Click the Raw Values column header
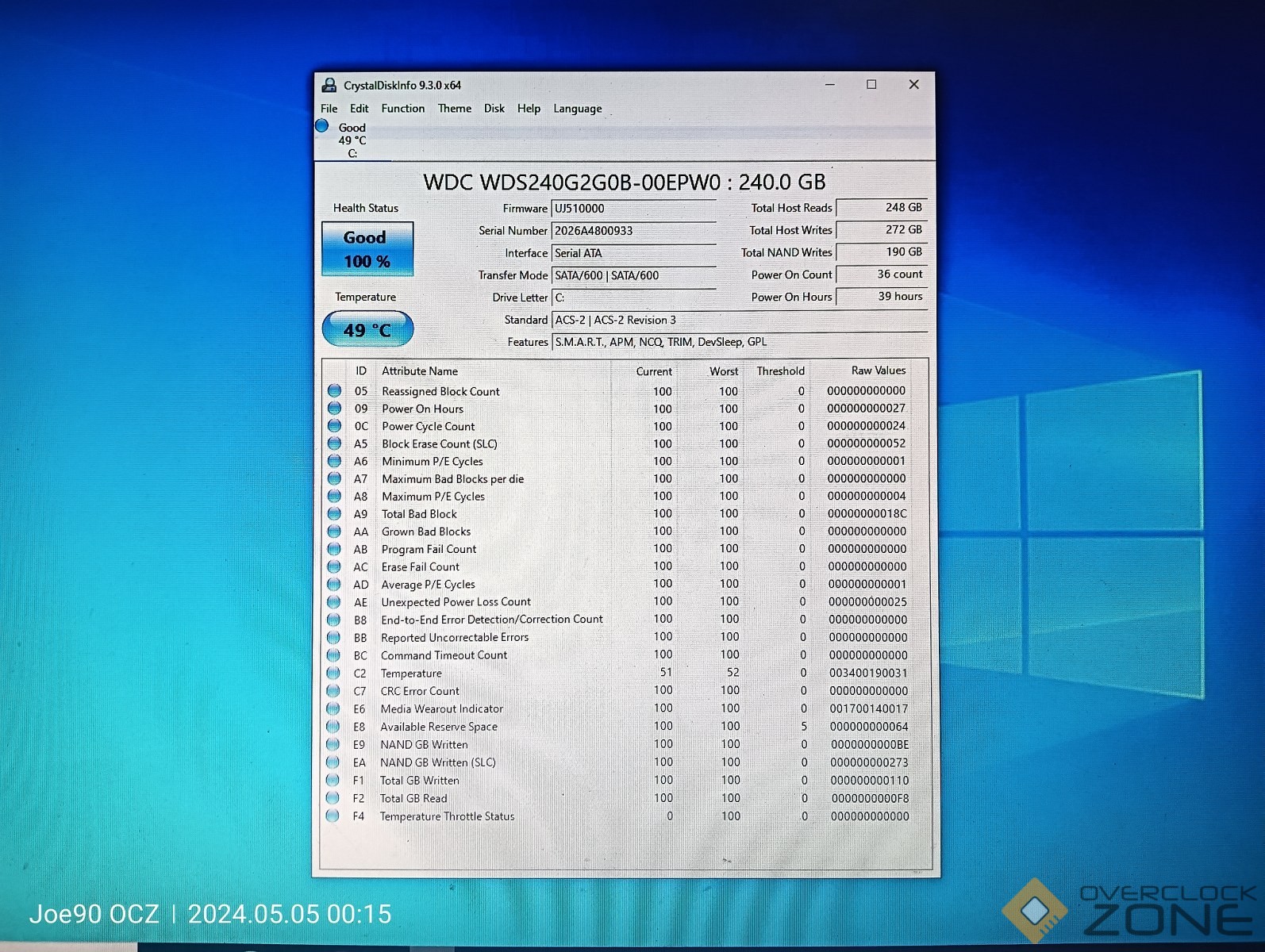 (878, 370)
